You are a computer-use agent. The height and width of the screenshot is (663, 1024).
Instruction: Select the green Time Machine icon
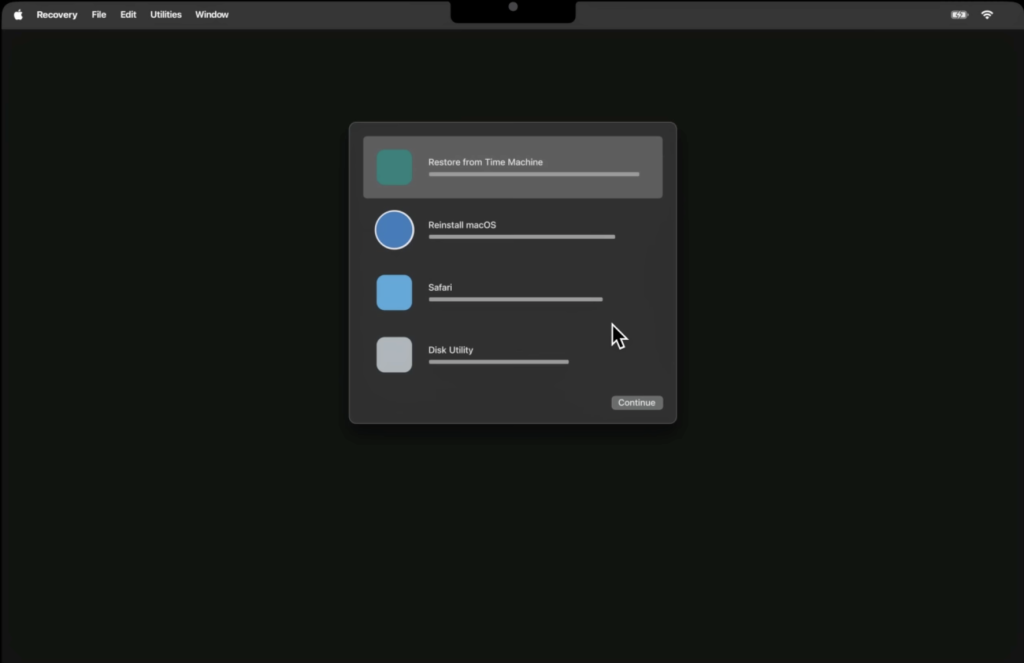click(x=394, y=167)
